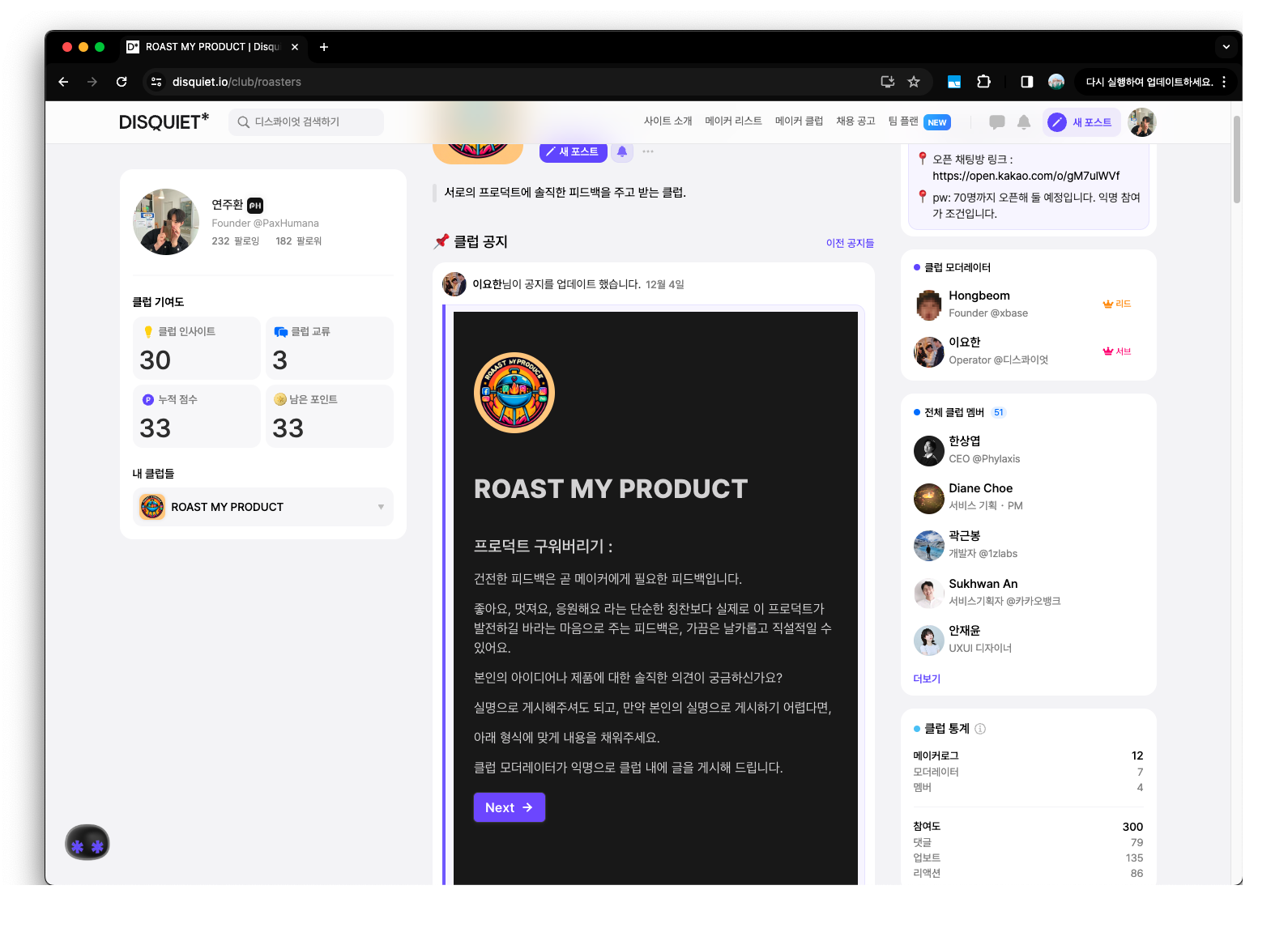Open the browser extensions puzzle icon
The width and height of the screenshot is (1288, 945).
(x=984, y=82)
